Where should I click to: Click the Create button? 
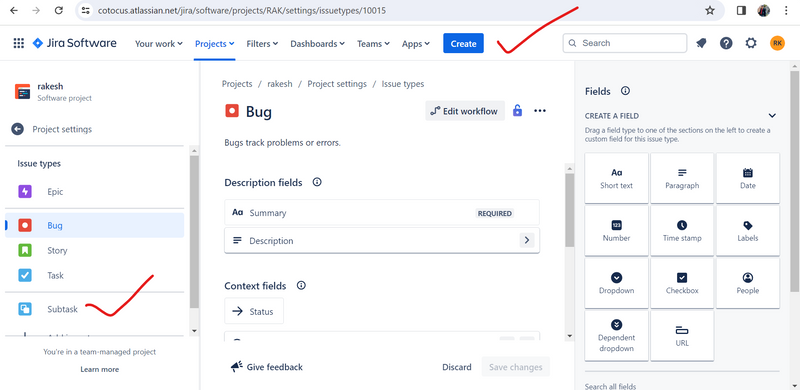click(x=463, y=43)
